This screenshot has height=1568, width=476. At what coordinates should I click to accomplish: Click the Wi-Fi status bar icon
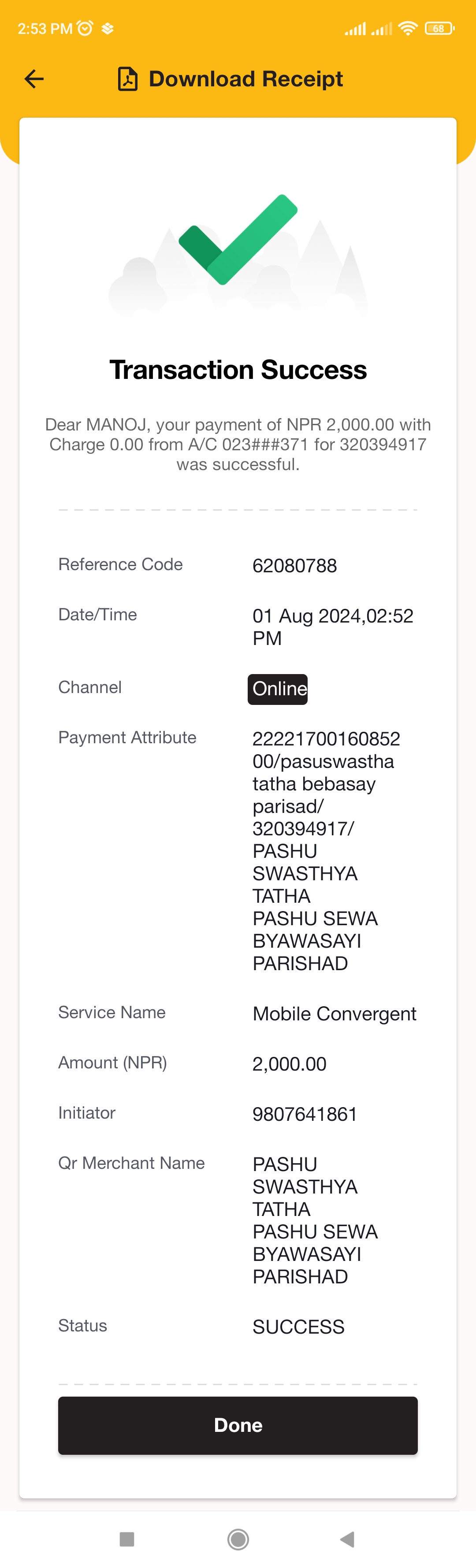(x=407, y=28)
